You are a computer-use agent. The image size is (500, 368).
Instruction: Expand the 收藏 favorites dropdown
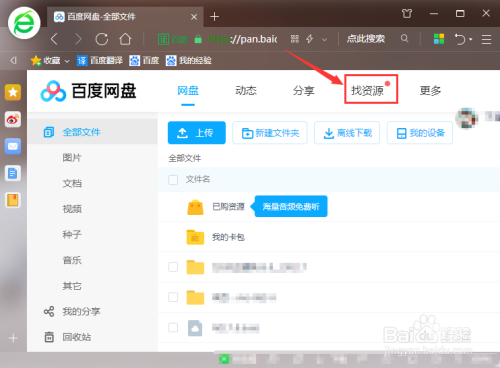pyautogui.click(x=67, y=61)
